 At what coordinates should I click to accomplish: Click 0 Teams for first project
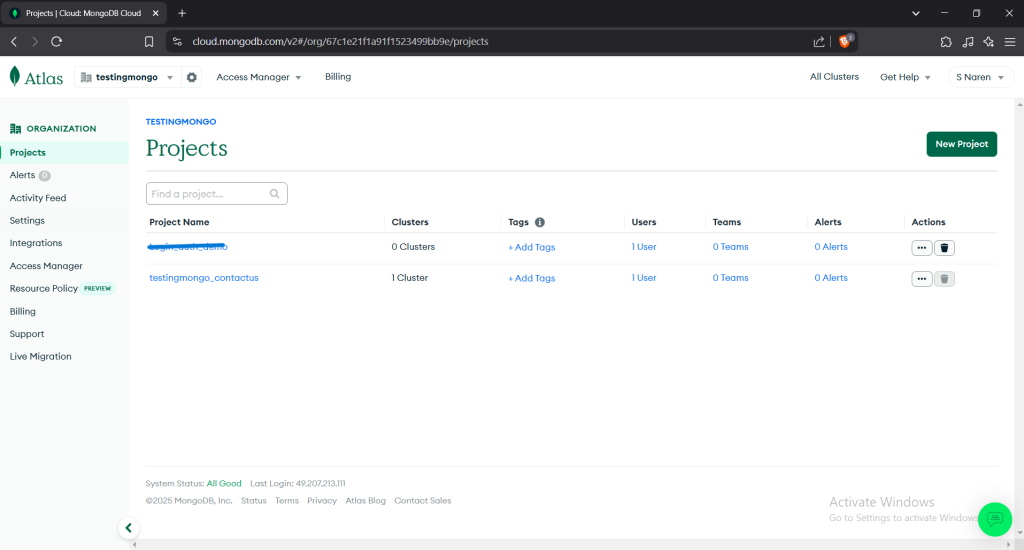(x=730, y=247)
